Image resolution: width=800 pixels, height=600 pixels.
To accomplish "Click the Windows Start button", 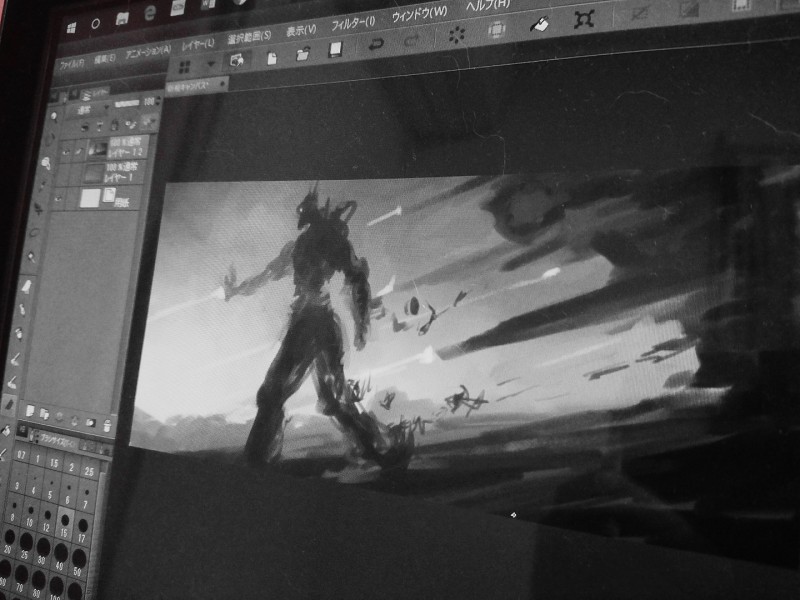I will [x=71, y=27].
